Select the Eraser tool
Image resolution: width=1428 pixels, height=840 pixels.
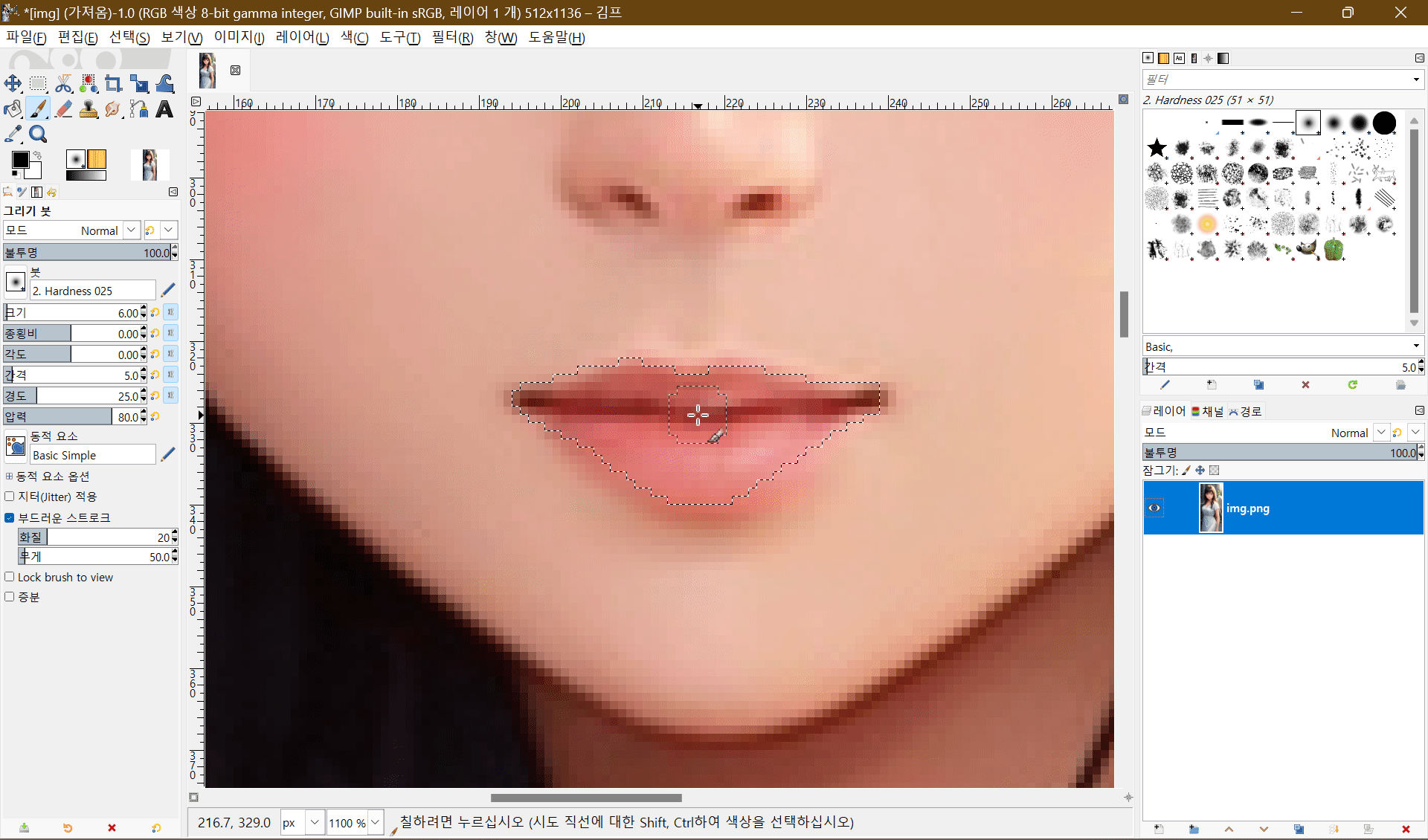pyautogui.click(x=63, y=109)
